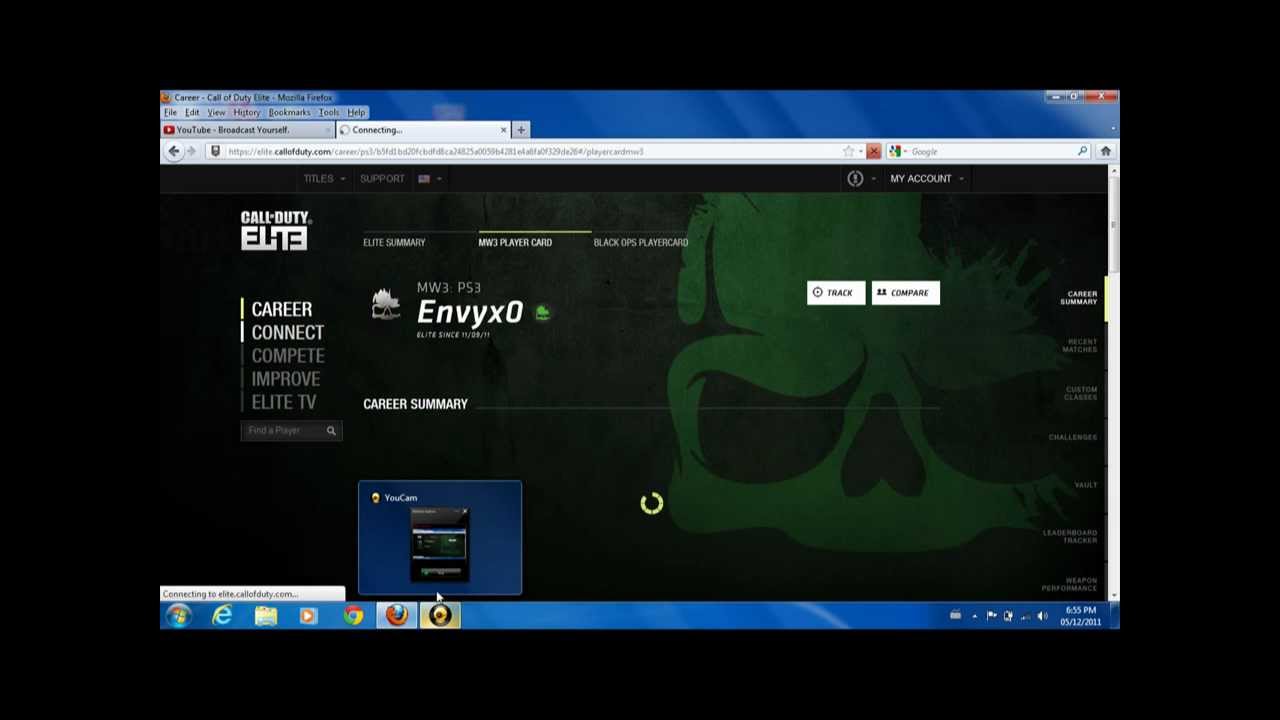Image resolution: width=1280 pixels, height=720 pixels.
Task: Select the YouCam taskbar icon
Action: pyautogui.click(x=440, y=616)
